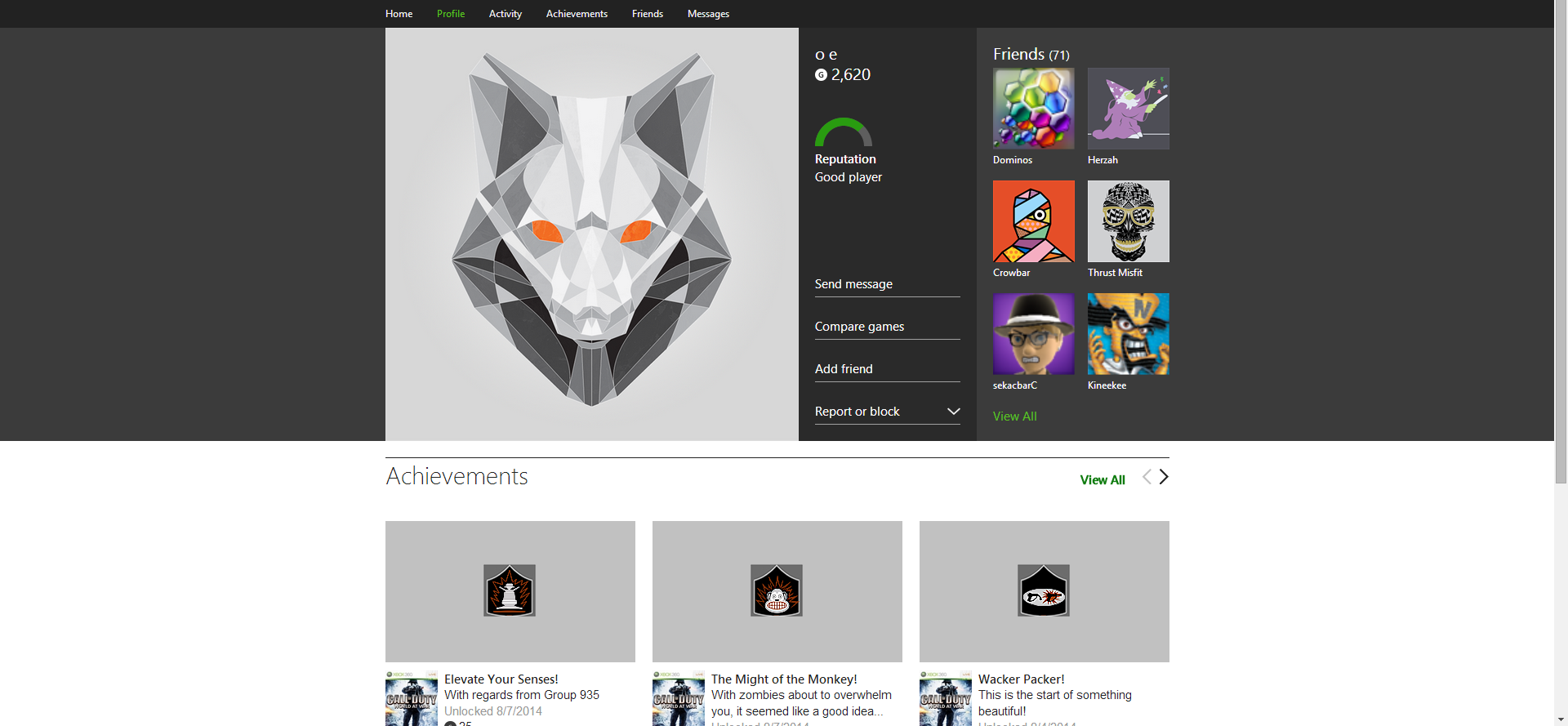Click the green reputation gauge

tap(844, 132)
